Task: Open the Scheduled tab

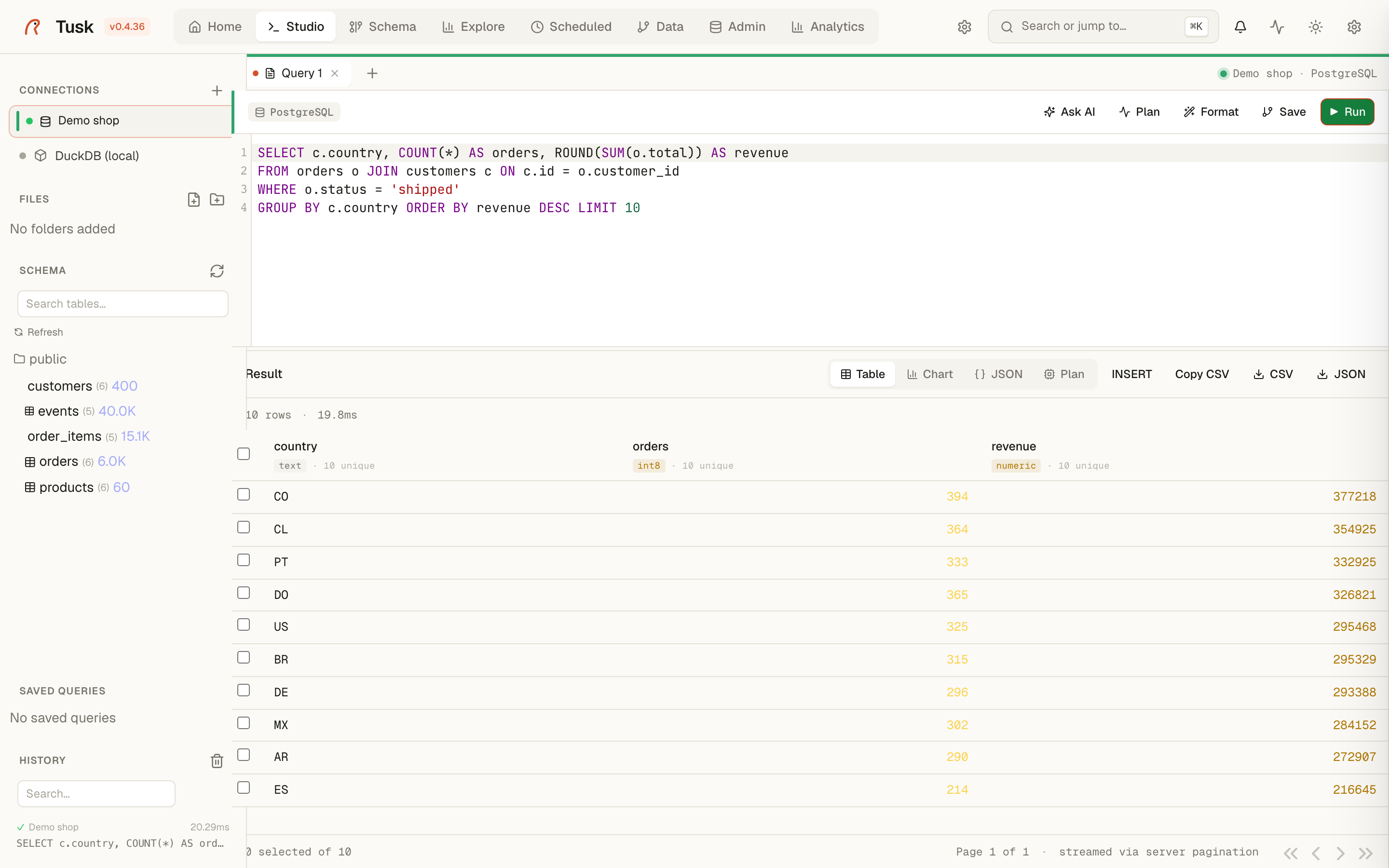Action: 571,27
